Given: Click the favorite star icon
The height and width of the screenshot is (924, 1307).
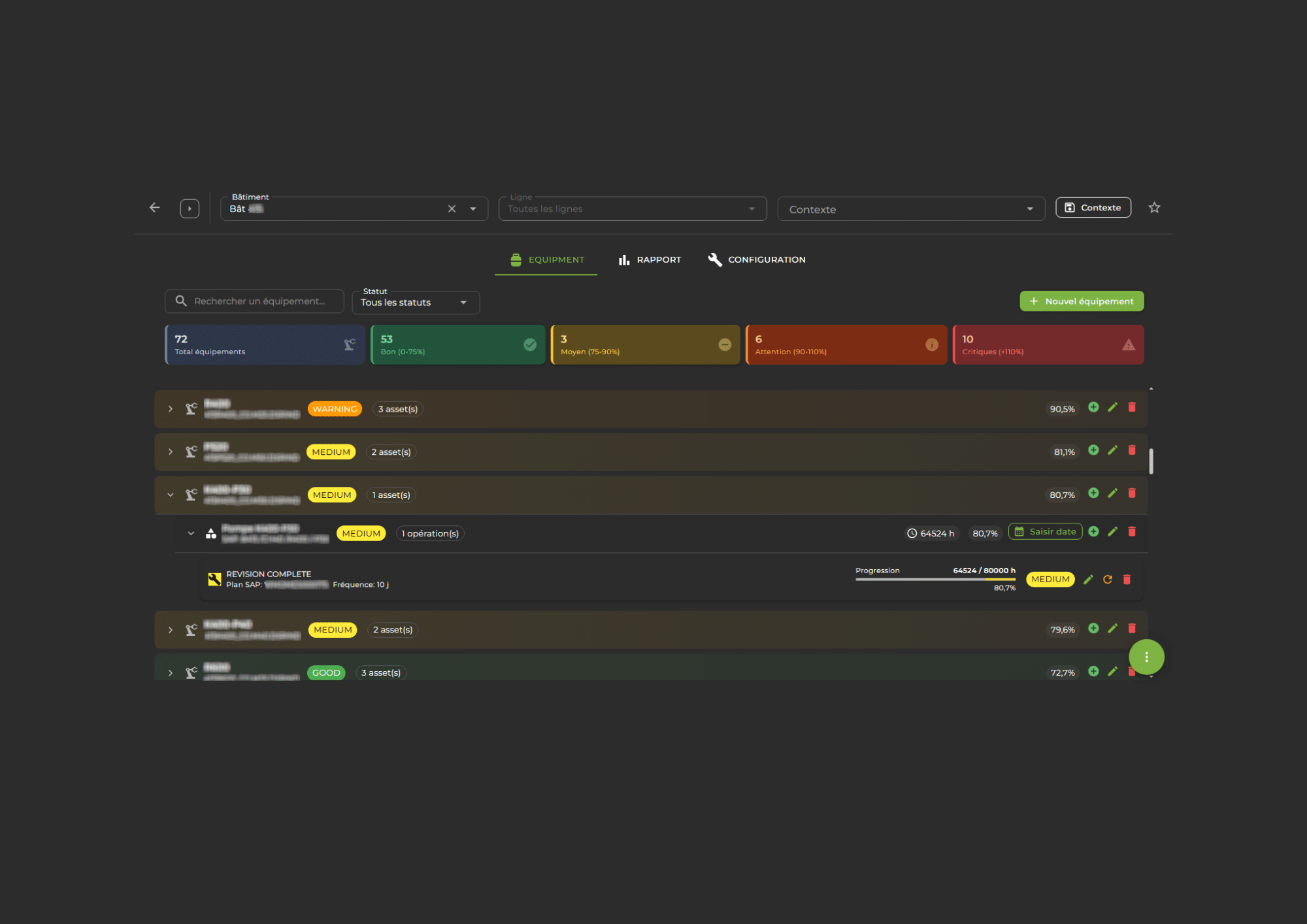Looking at the screenshot, I should pos(1154,208).
